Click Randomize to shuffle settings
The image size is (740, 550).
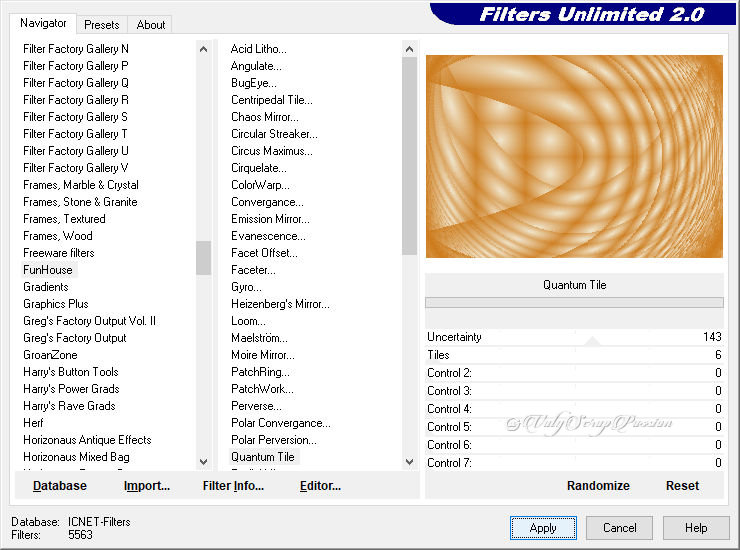598,486
